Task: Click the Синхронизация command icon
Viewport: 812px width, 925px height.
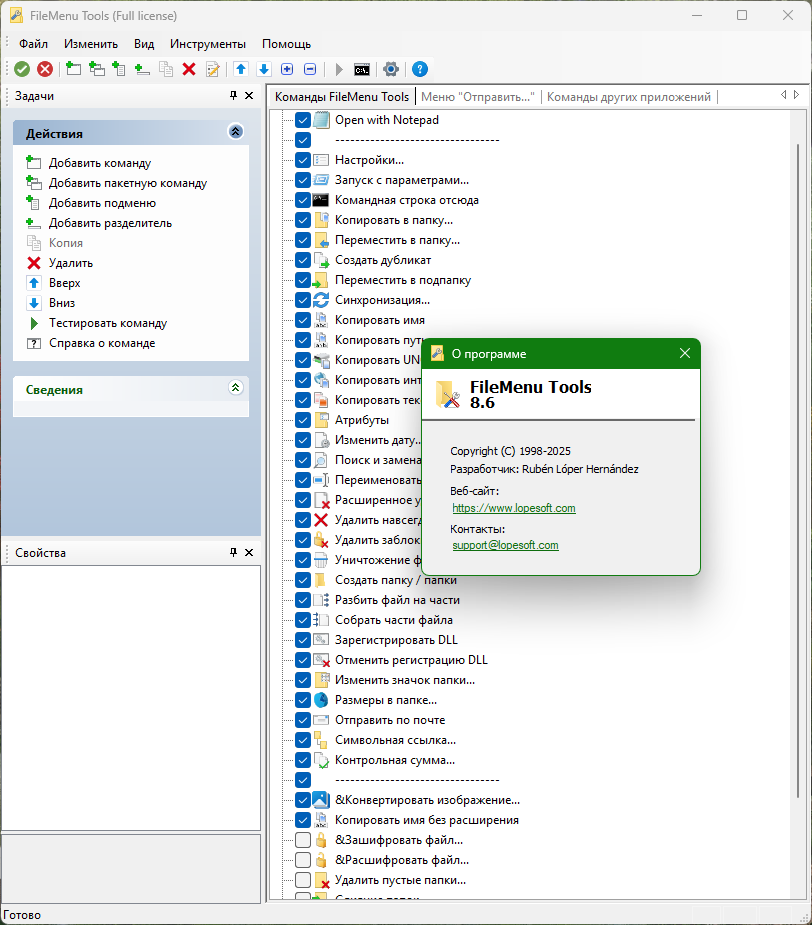Action: click(321, 300)
